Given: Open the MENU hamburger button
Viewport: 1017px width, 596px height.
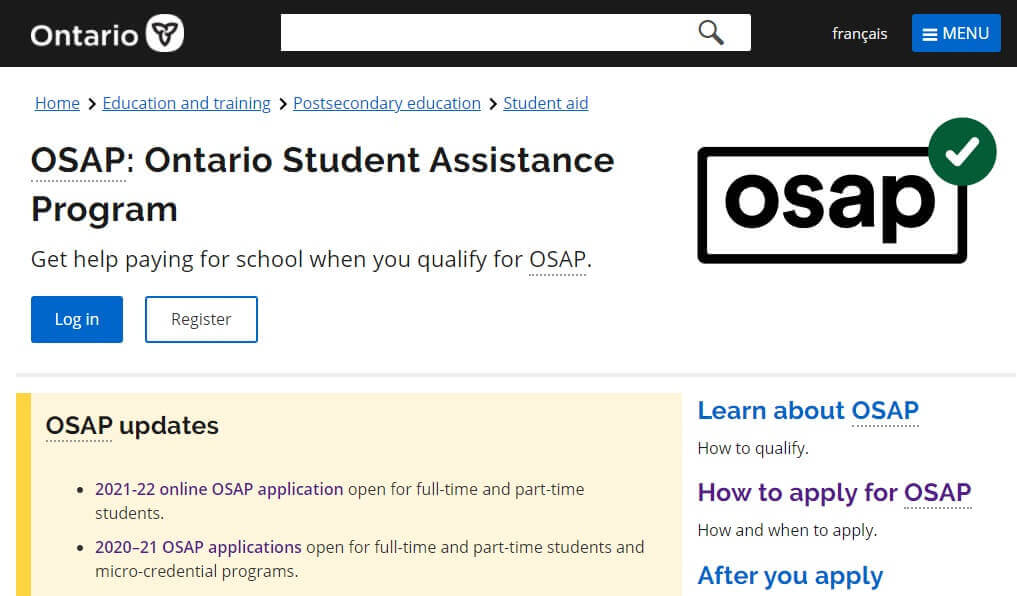Looking at the screenshot, I should 955,33.
